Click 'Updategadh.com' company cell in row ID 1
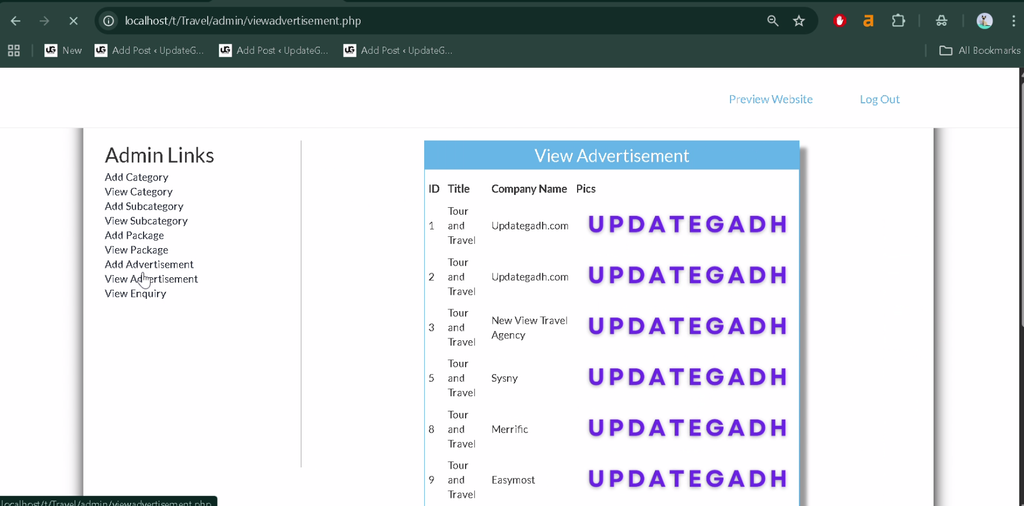This screenshot has width=1024, height=506. (x=530, y=226)
